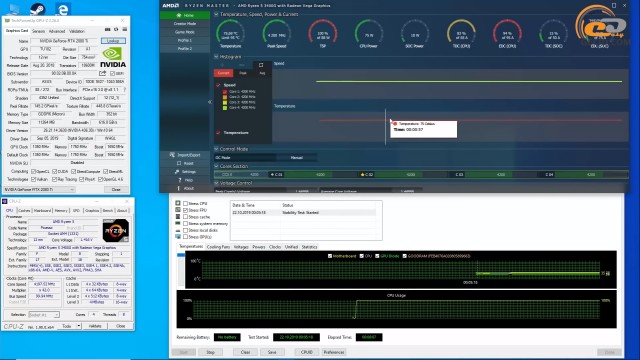Open Help in Ryzen Master sidebar
This screenshot has height=360, width=640.
(x=185, y=180)
